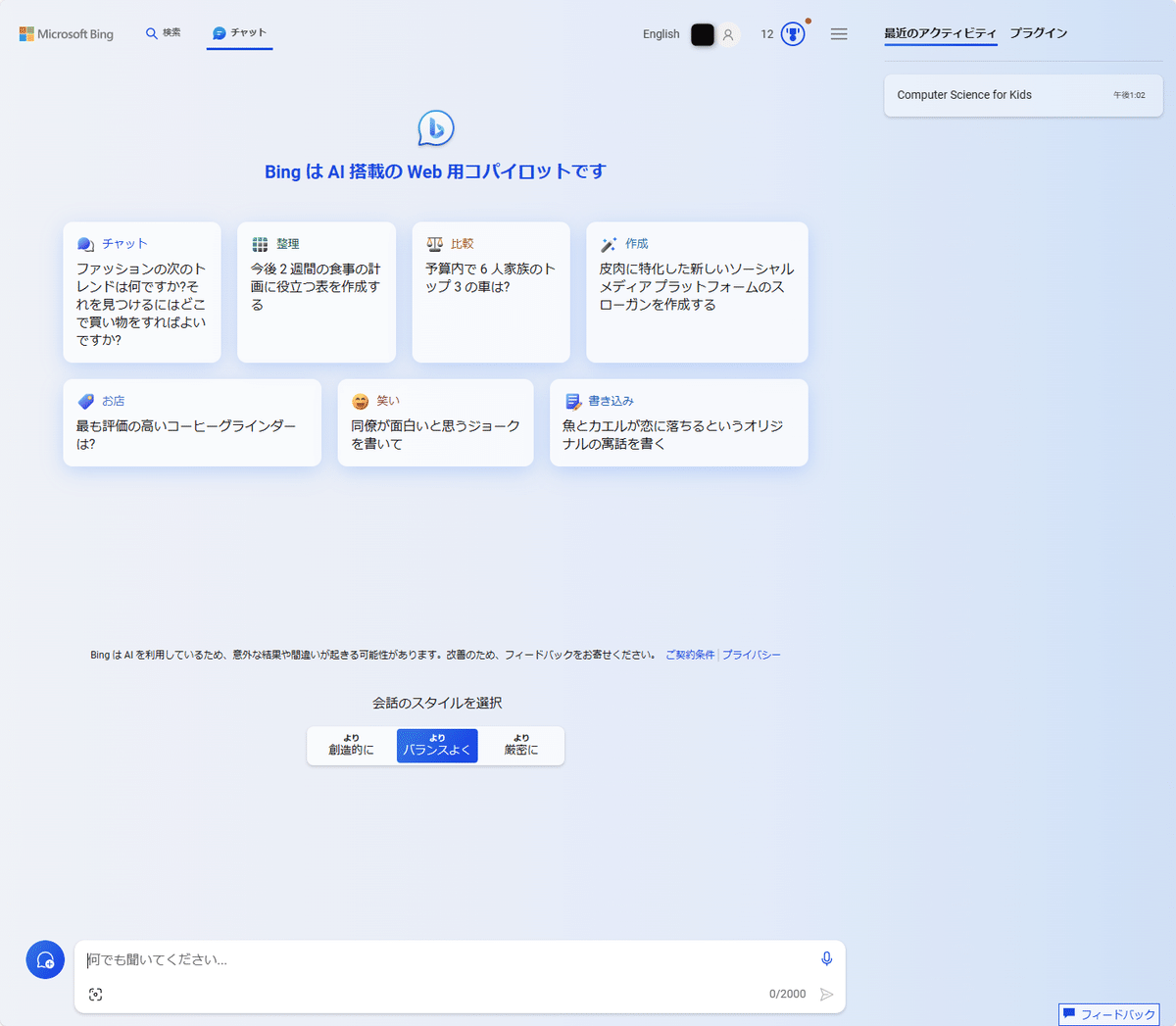Open the フィードバック button
1176x1026 pixels.
tap(1109, 1014)
